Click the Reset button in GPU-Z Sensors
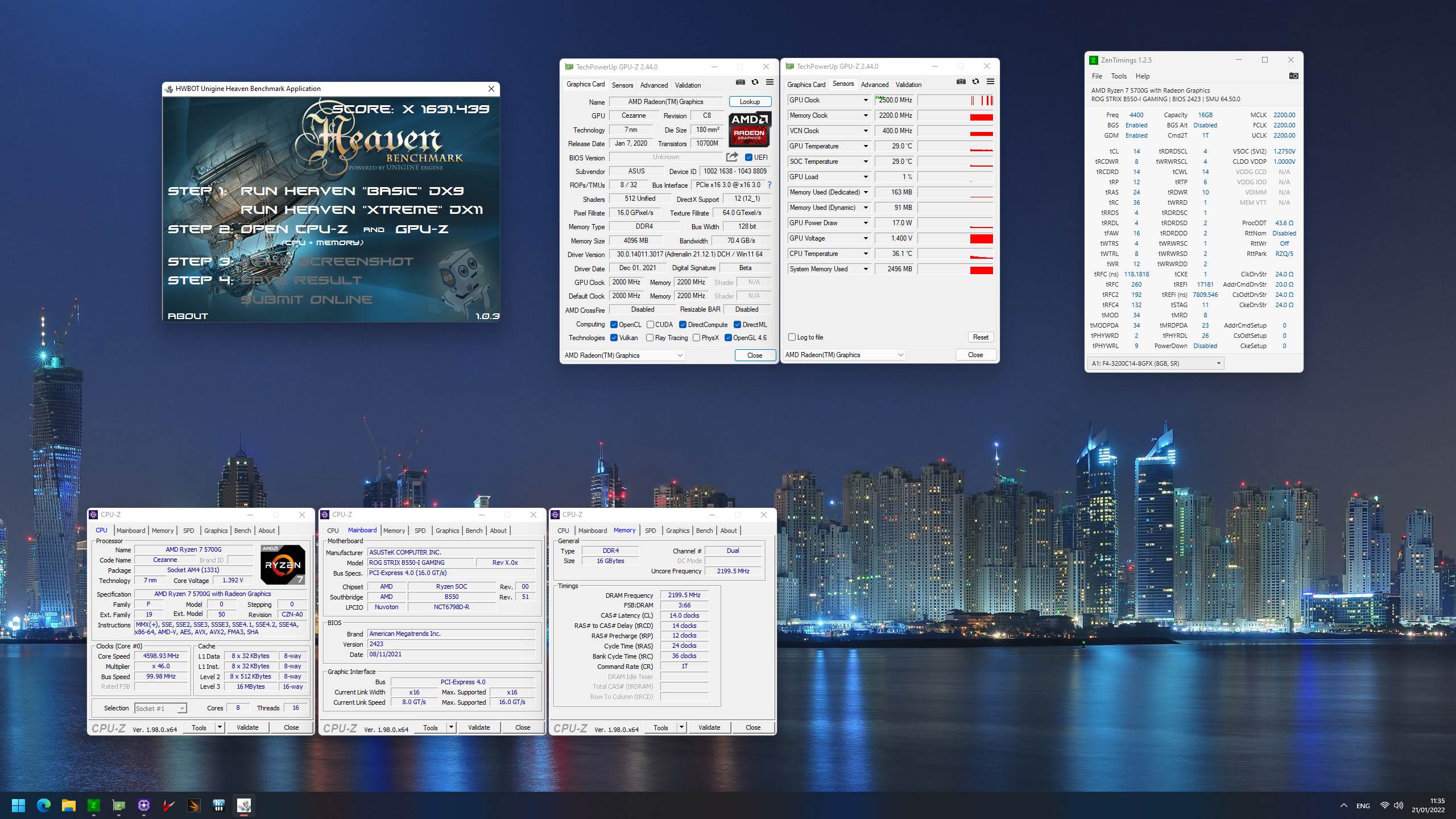1456x819 pixels. pos(981,337)
